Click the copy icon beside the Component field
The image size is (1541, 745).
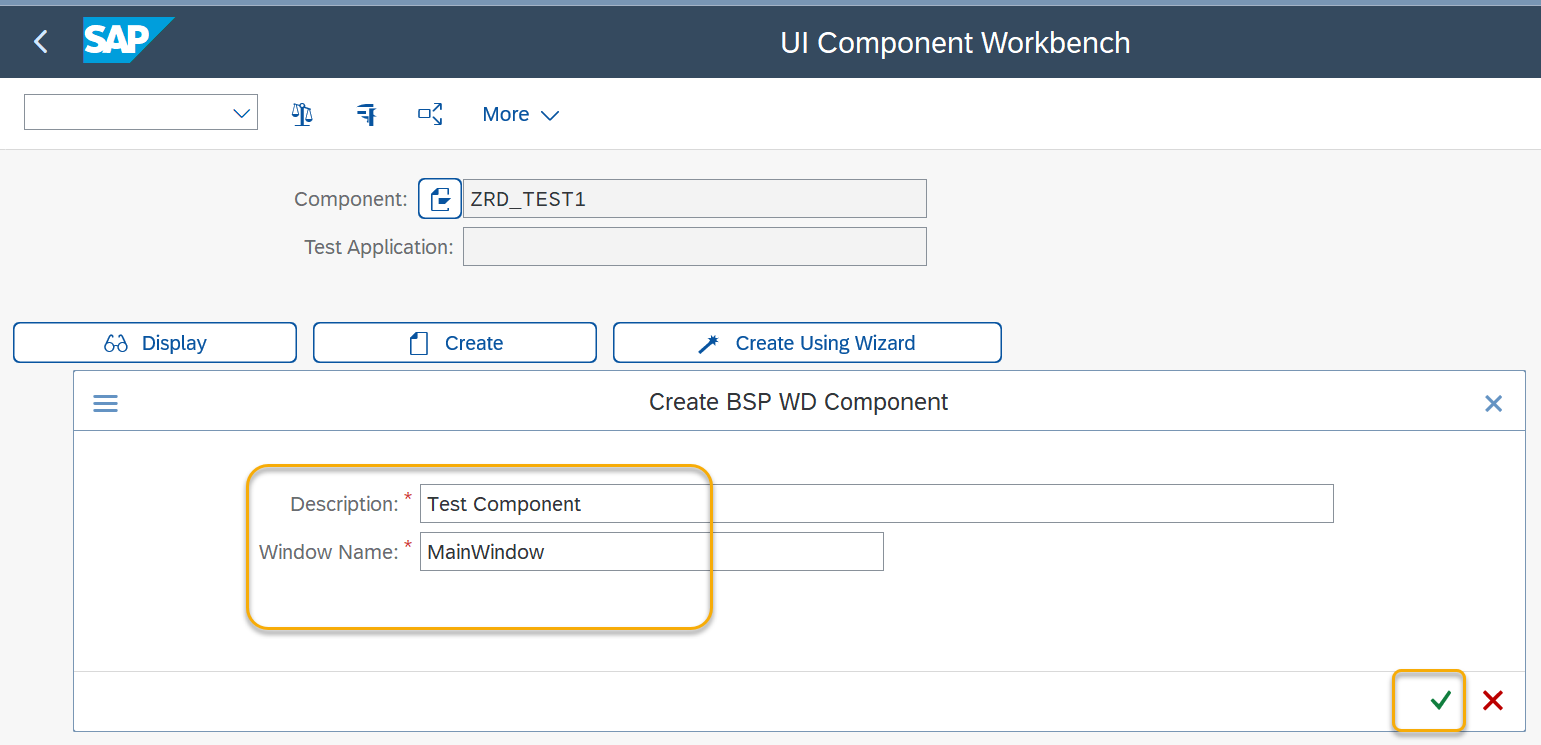[x=439, y=198]
